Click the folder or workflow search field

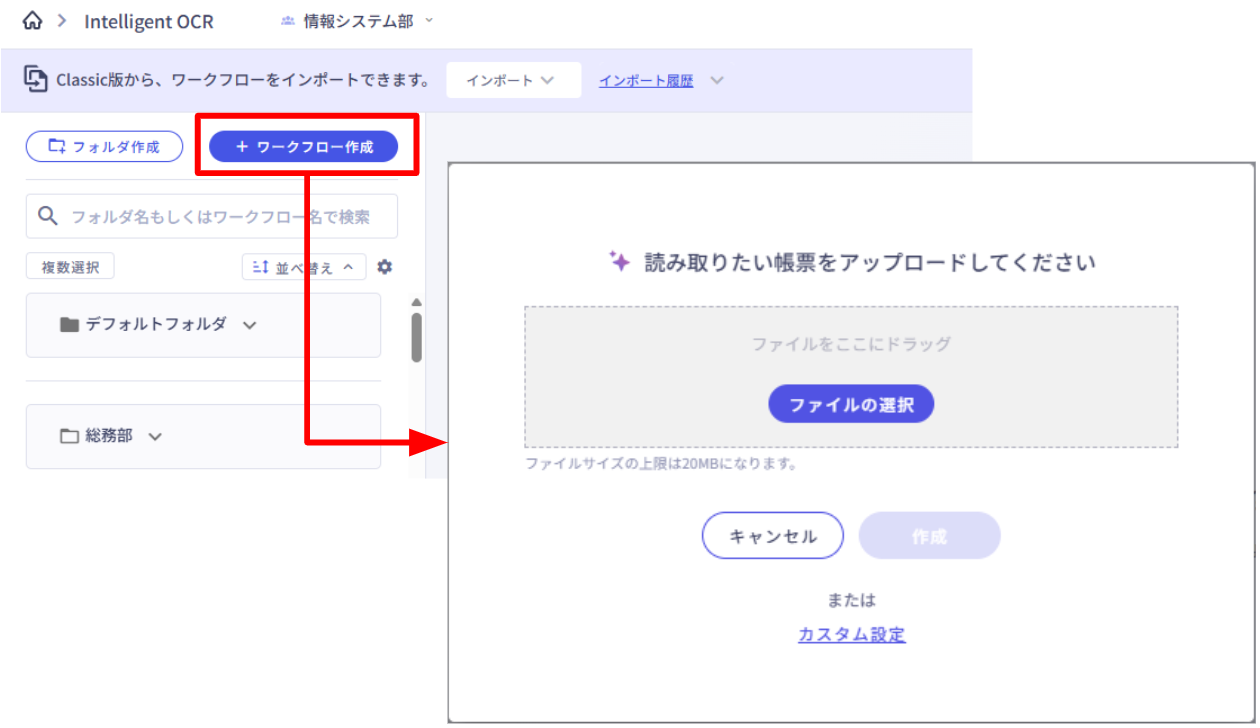(220, 216)
